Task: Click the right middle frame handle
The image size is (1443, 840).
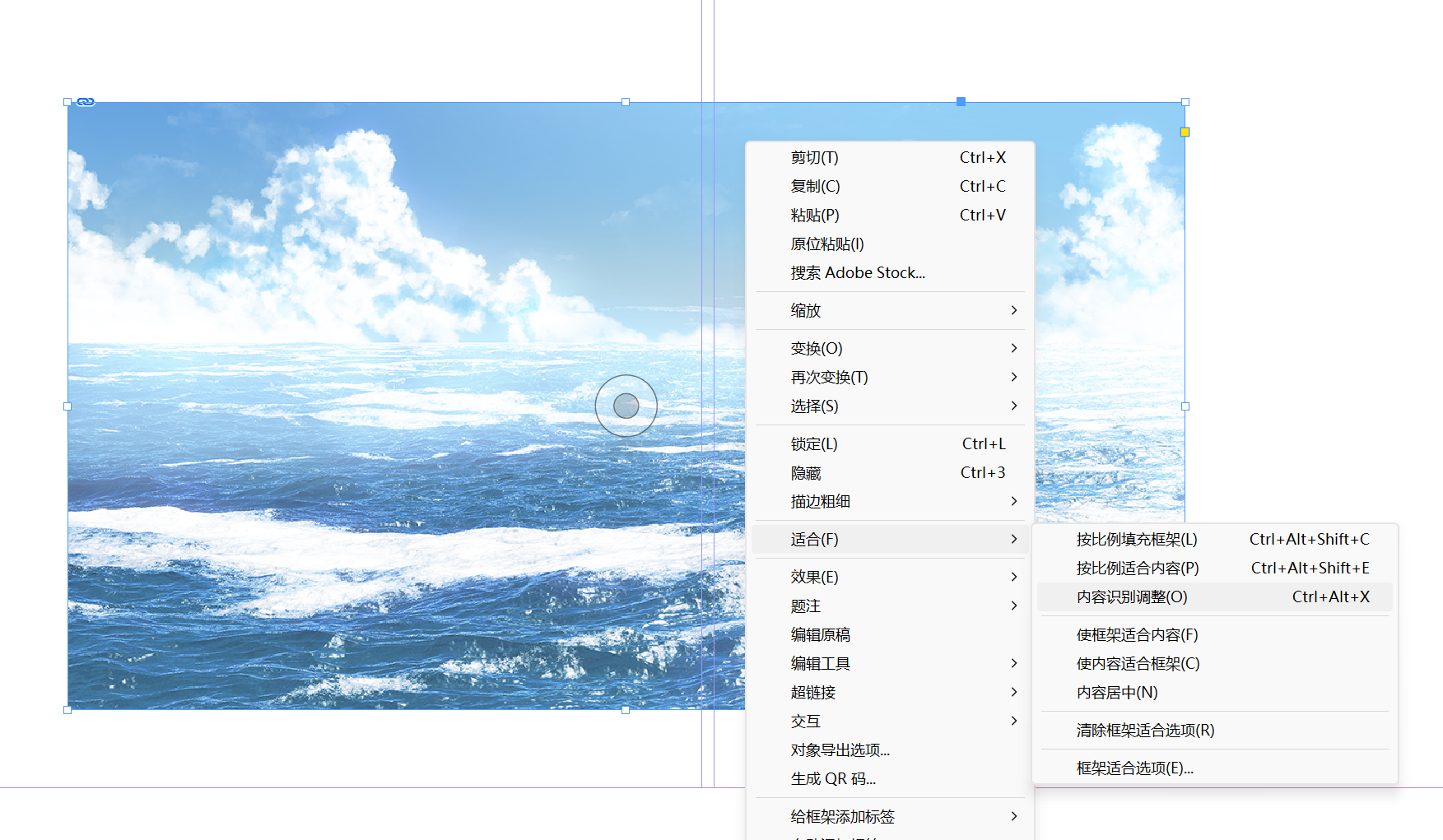Action: coord(1185,406)
